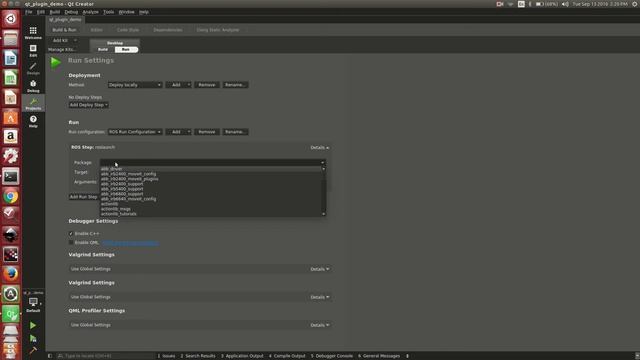The width and height of the screenshot is (640, 360).
Task: Open the General Messages pane
Action: point(379,356)
